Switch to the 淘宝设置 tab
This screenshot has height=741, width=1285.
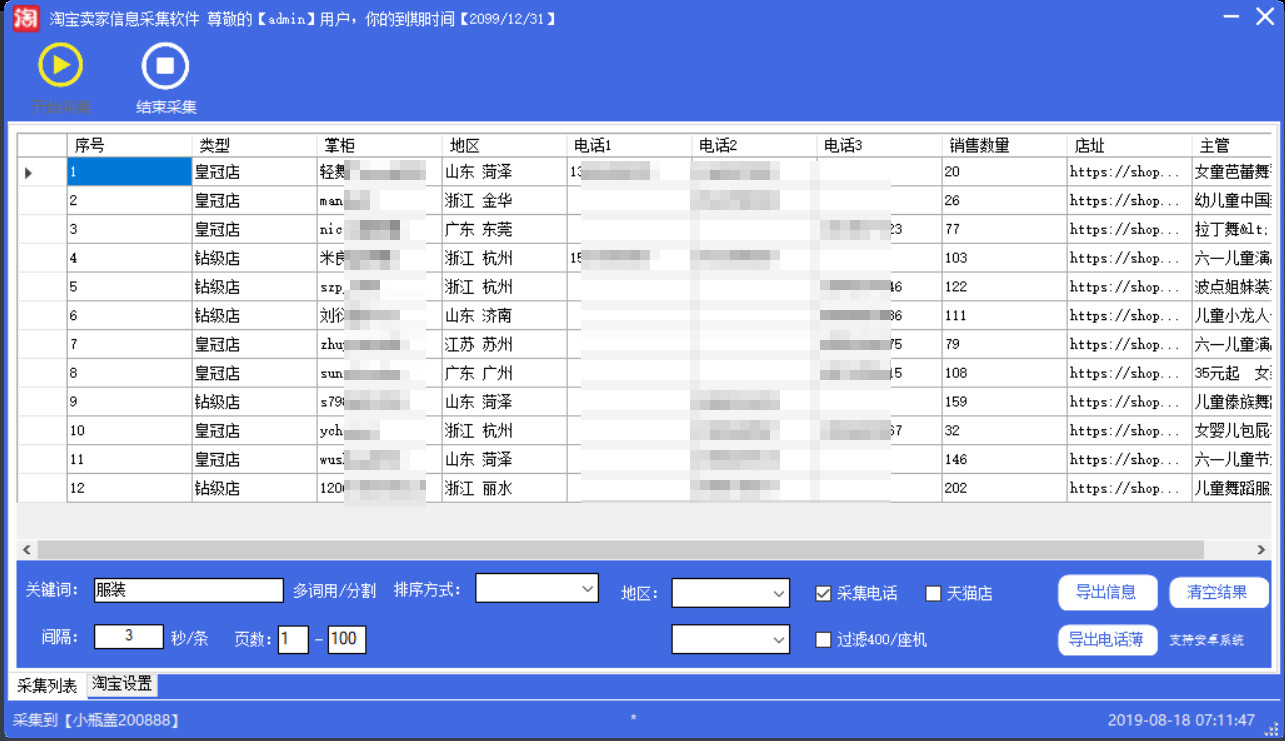(x=120, y=684)
